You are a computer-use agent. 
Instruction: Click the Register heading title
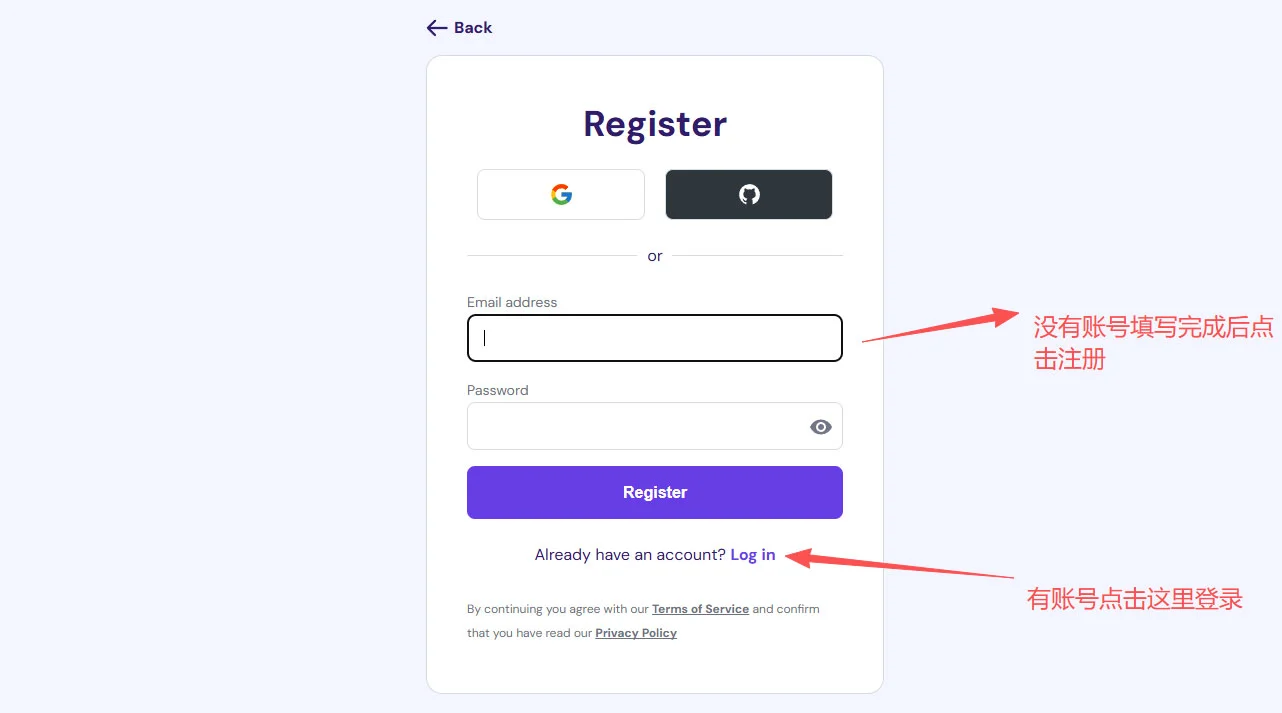tap(655, 124)
